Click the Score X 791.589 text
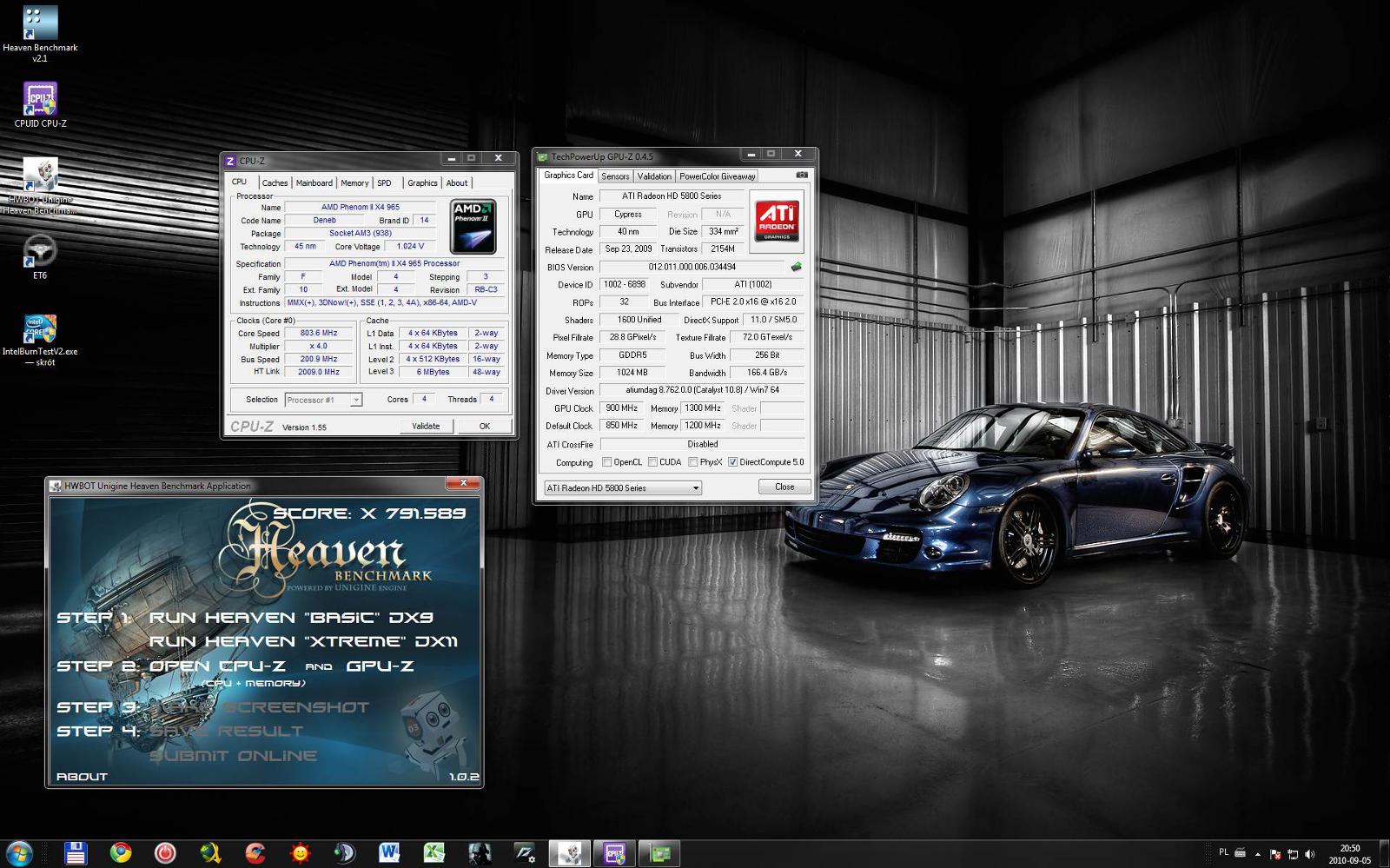Image resolution: width=1390 pixels, height=868 pixels. click(x=370, y=513)
